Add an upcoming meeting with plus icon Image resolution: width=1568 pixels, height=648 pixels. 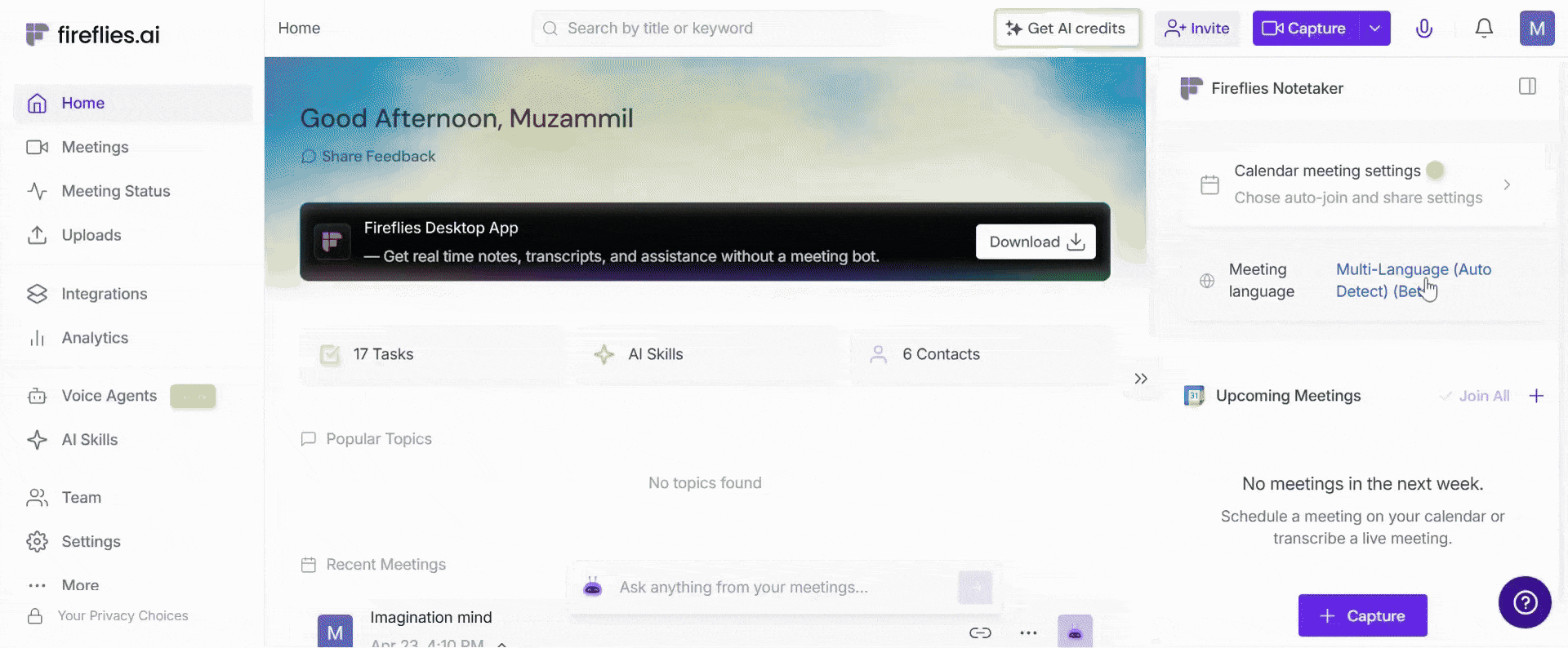1536,396
